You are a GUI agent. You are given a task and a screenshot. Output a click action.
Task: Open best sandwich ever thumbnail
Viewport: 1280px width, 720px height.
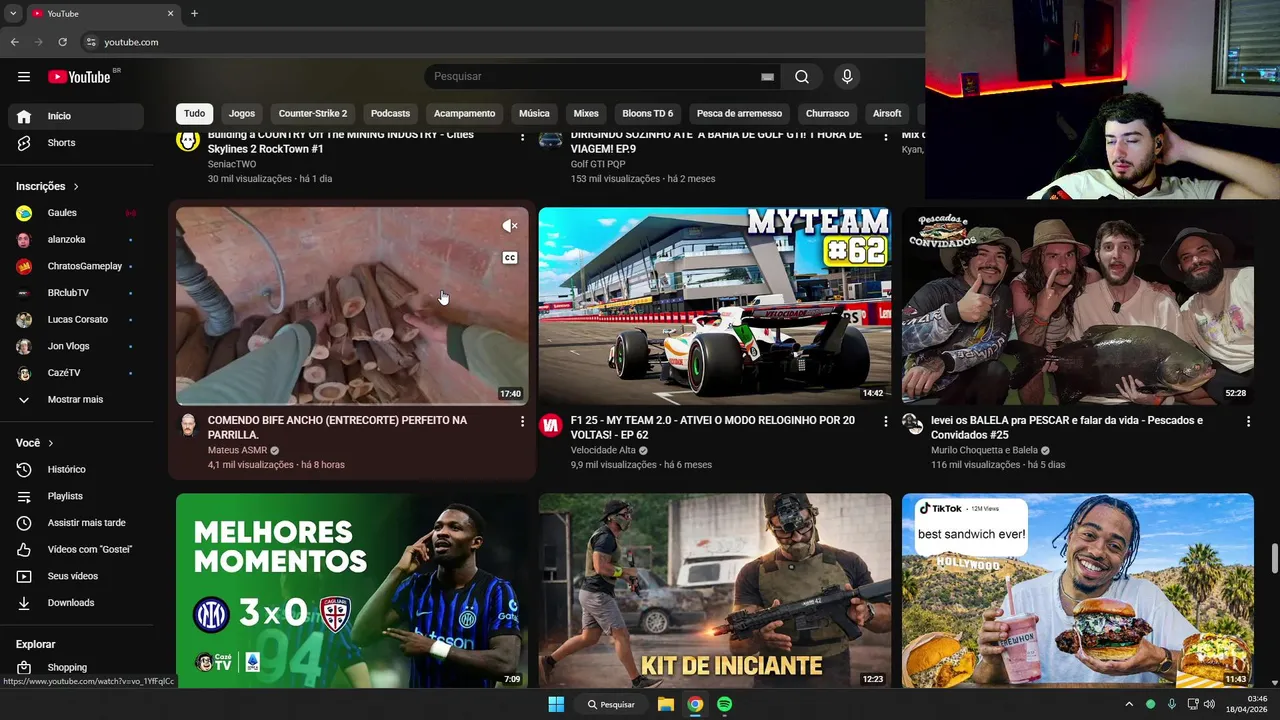pyautogui.click(x=1078, y=590)
